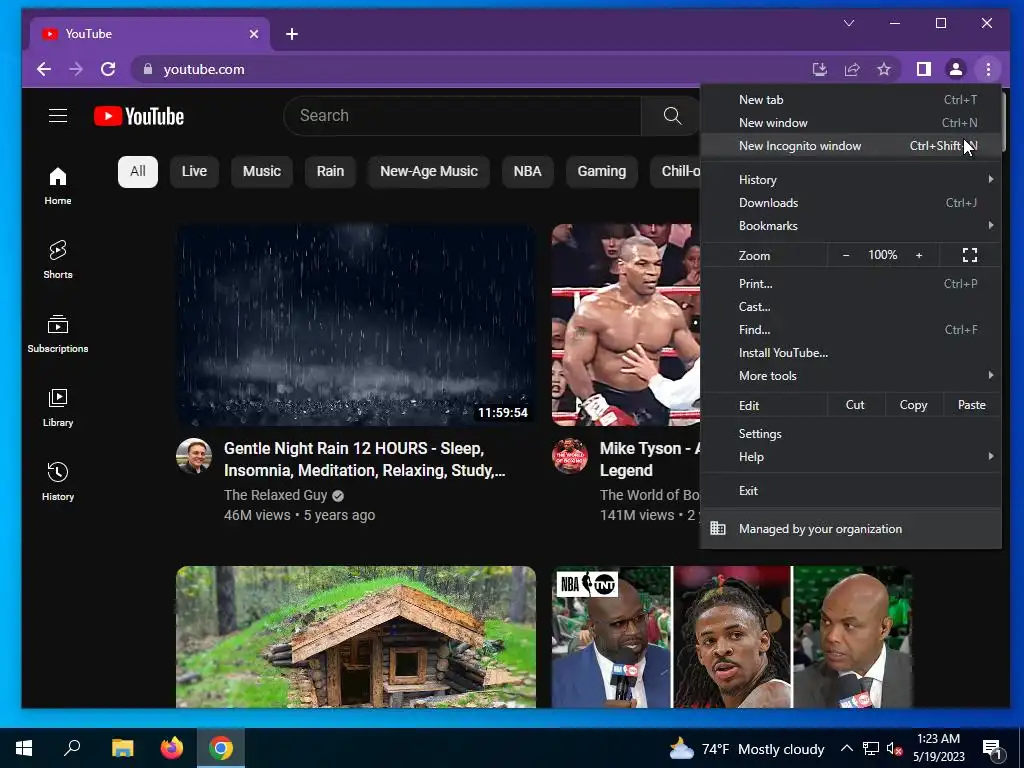Open Shorts from the sidebar
The height and width of the screenshot is (768, 1024).
(x=58, y=259)
